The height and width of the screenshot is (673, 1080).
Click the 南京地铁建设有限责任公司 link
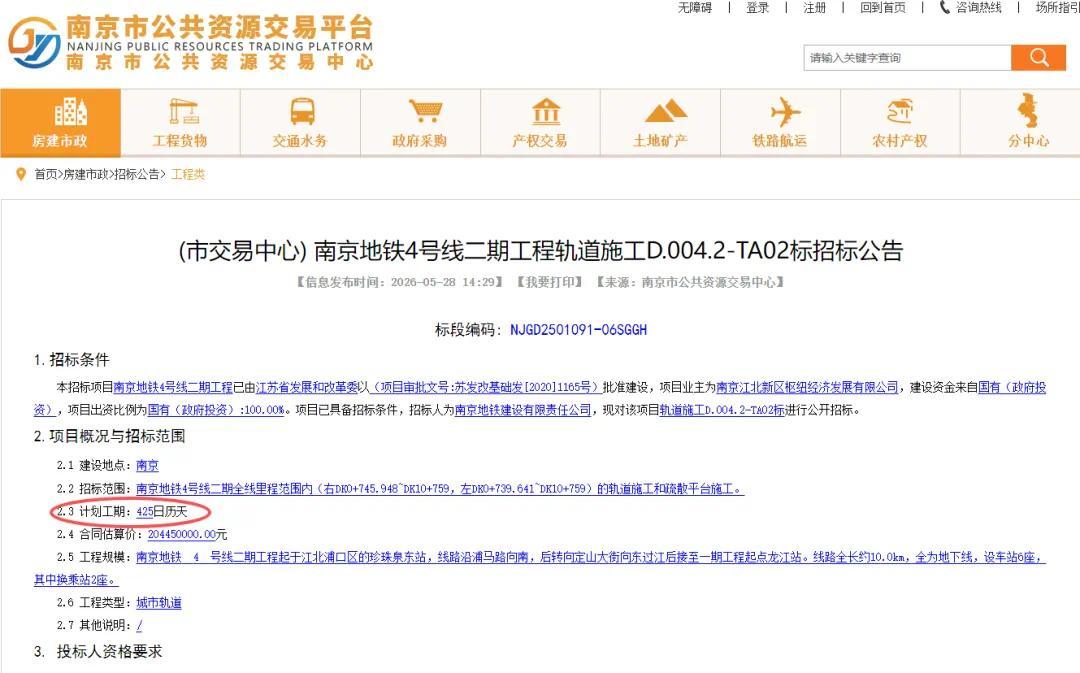pos(523,410)
